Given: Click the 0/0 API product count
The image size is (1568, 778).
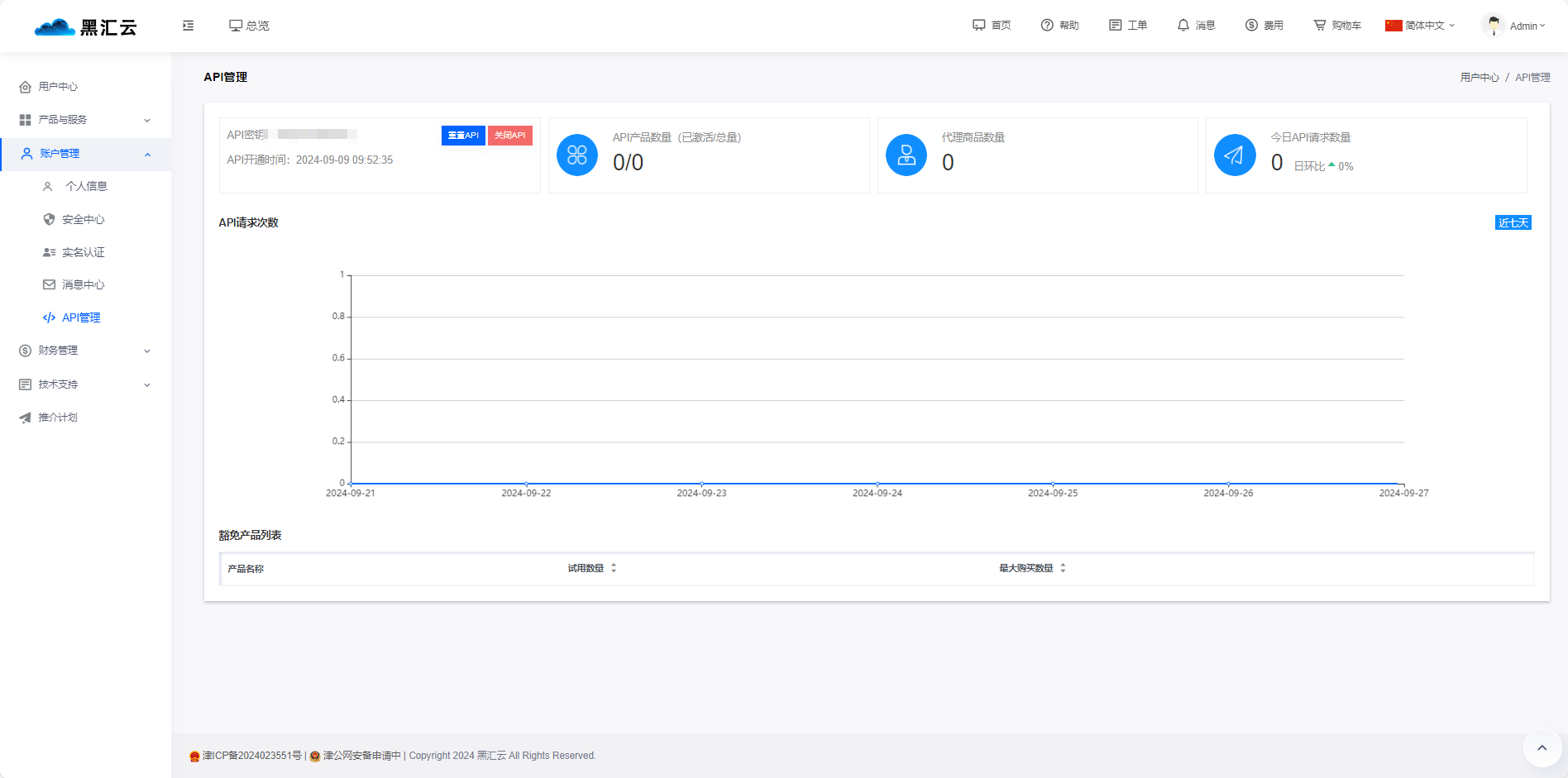Looking at the screenshot, I should pyautogui.click(x=628, y=163).
